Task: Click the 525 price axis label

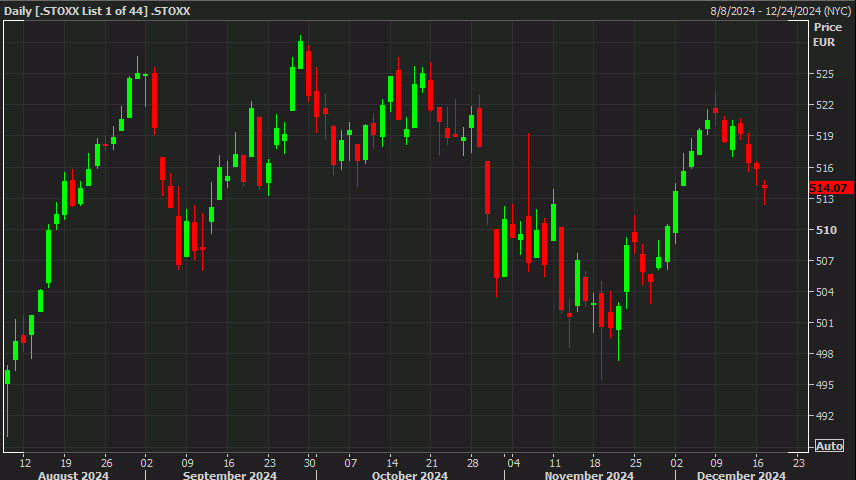Action: point(824,74)
